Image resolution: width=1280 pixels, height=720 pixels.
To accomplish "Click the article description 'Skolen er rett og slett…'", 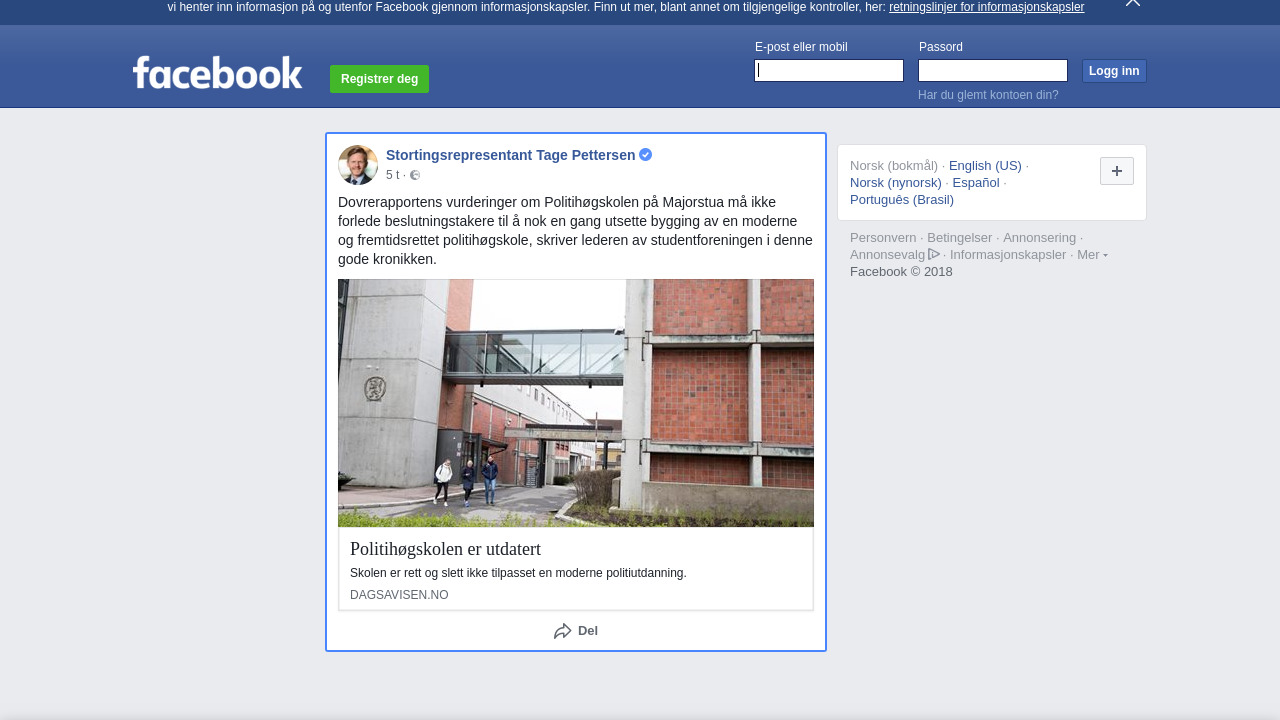I will pyautogui.click(x=518, y=573).
